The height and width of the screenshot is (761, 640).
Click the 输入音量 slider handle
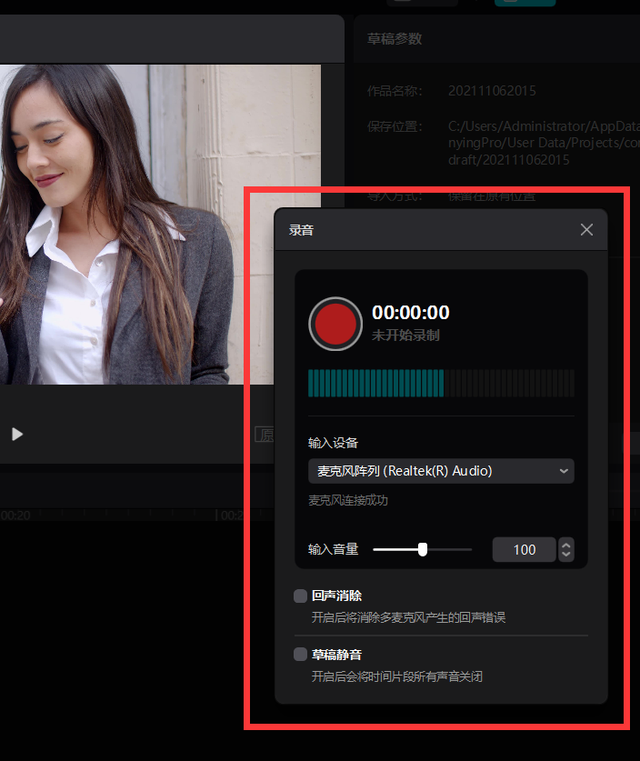pos(423,549)
